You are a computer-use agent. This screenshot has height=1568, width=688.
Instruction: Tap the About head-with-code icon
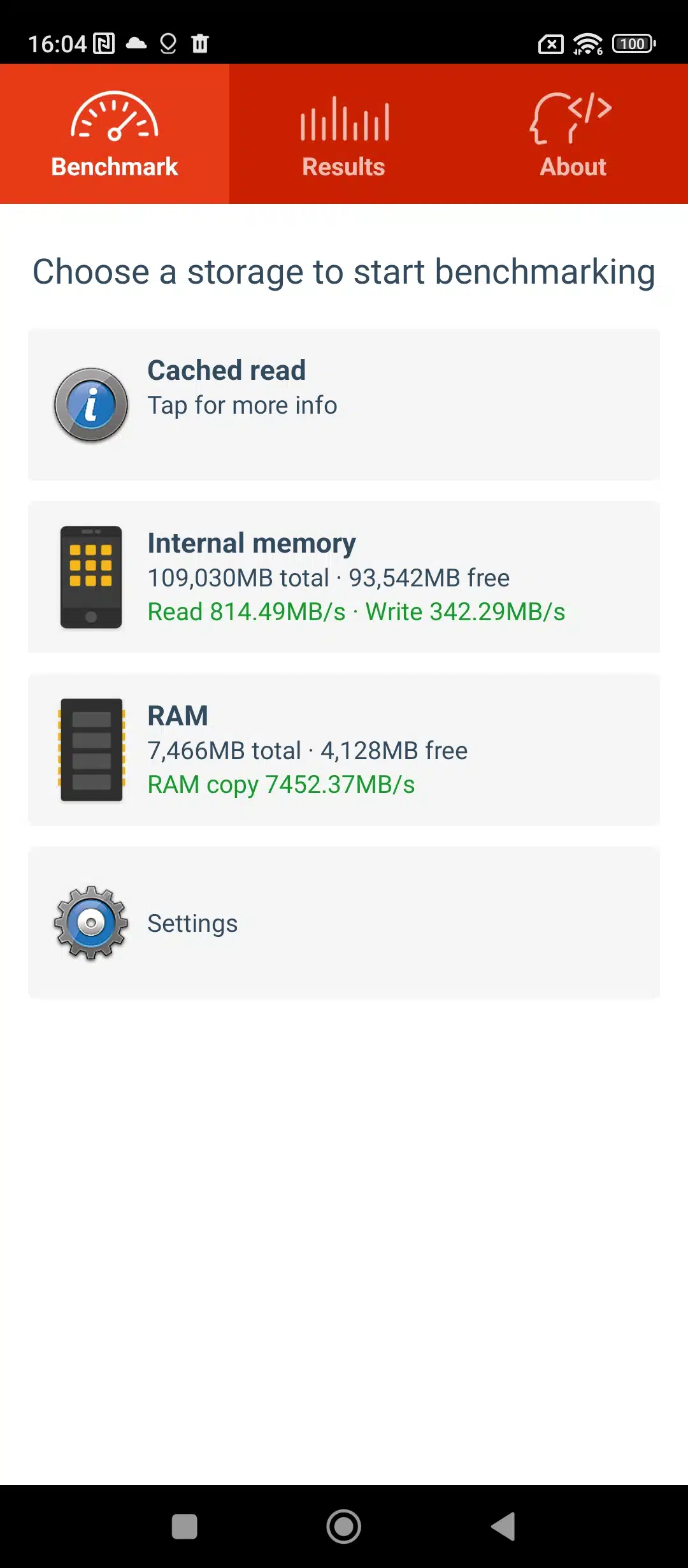click(571, 118)
